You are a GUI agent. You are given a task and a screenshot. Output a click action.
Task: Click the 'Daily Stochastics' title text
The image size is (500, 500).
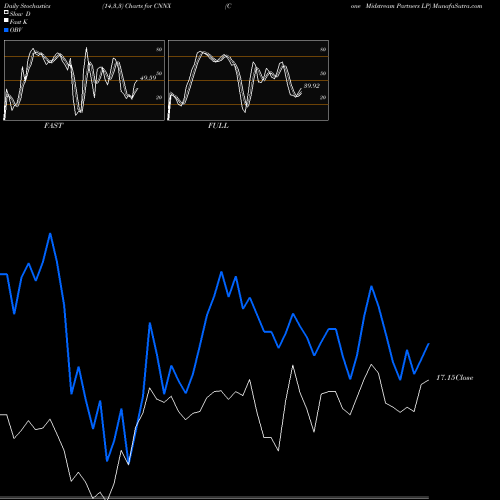pos(27,6)
